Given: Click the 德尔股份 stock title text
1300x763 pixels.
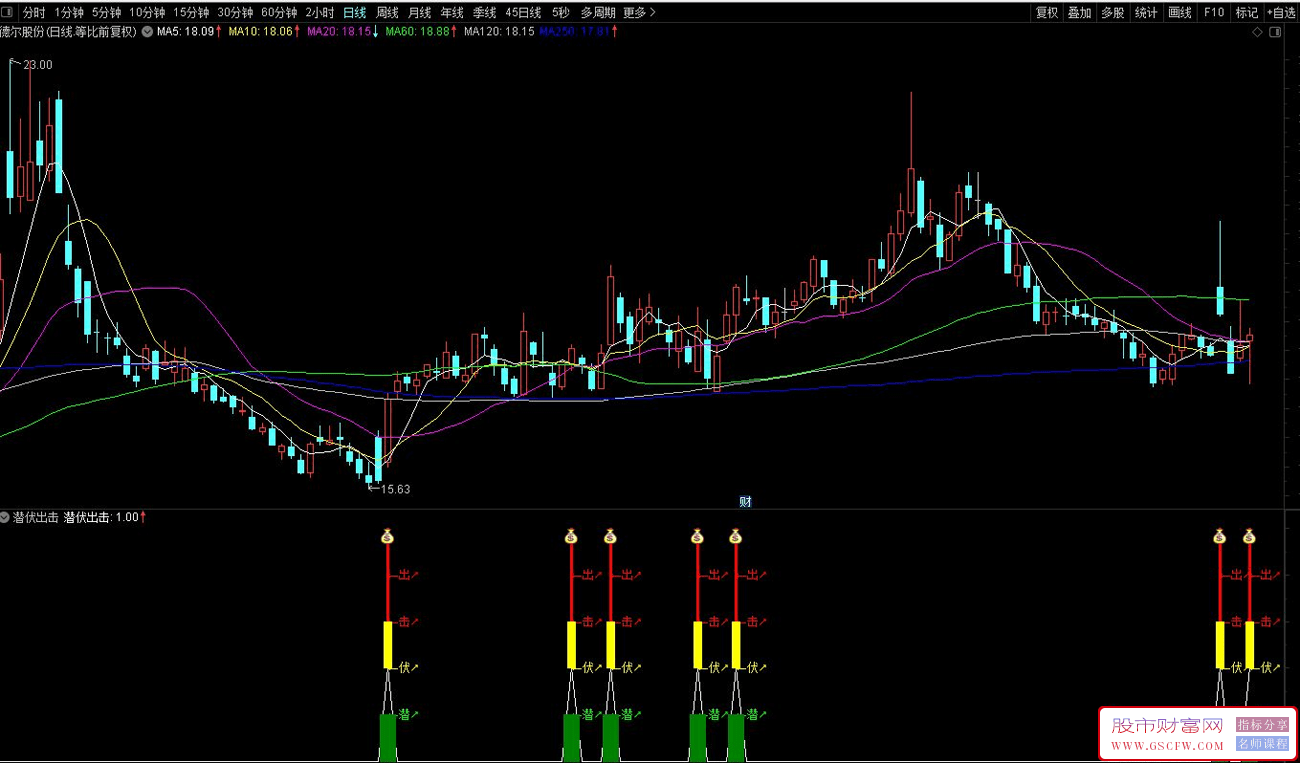Looking at the screenshot, I should pyautogui.click(x=70, y=32).
